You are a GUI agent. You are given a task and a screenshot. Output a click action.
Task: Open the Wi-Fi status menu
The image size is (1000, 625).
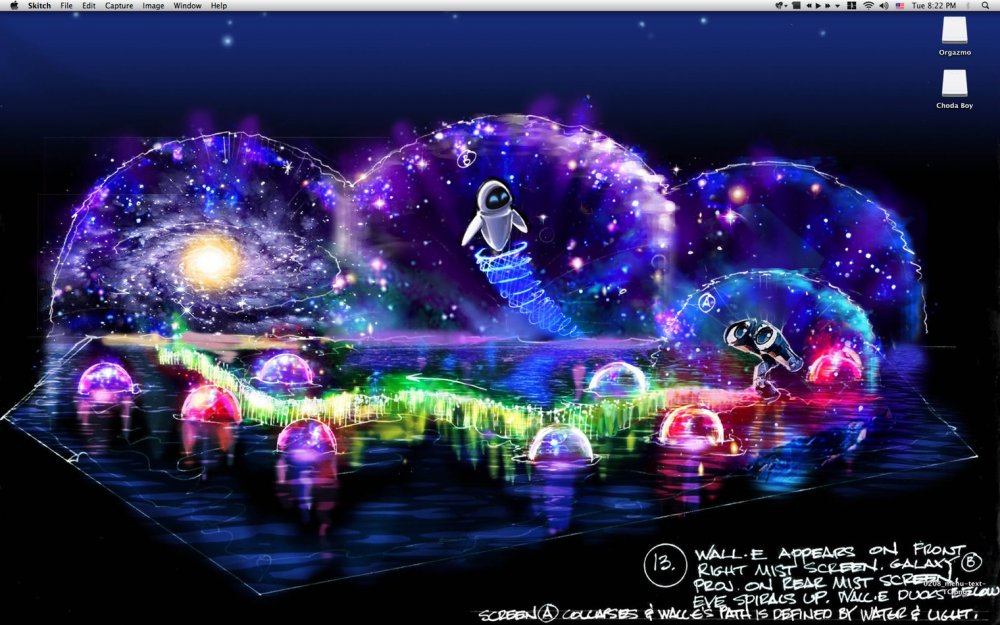(x=868, y=6)
